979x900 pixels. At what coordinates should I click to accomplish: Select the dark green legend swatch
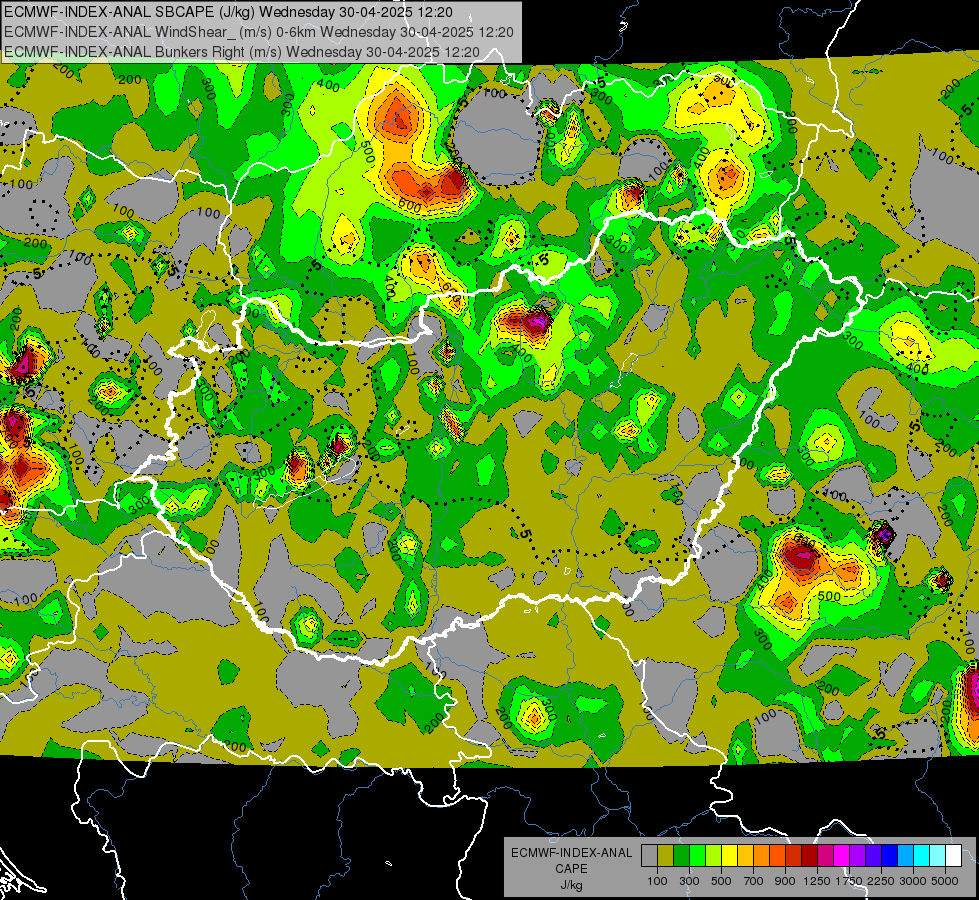[x=681, y=856]
